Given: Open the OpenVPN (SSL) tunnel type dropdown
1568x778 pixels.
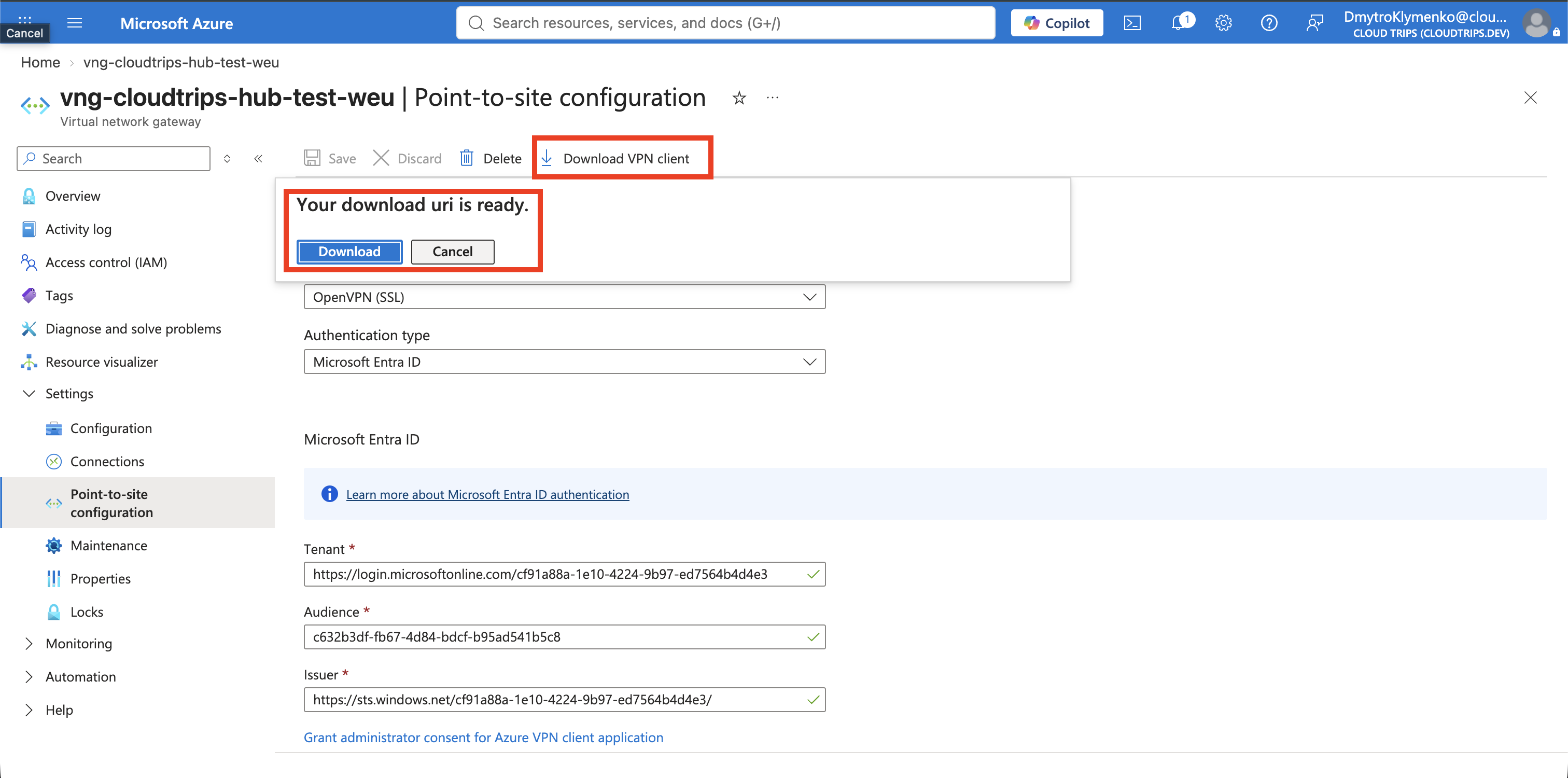Looking at the screenshot, I should [x=564, y=297].
